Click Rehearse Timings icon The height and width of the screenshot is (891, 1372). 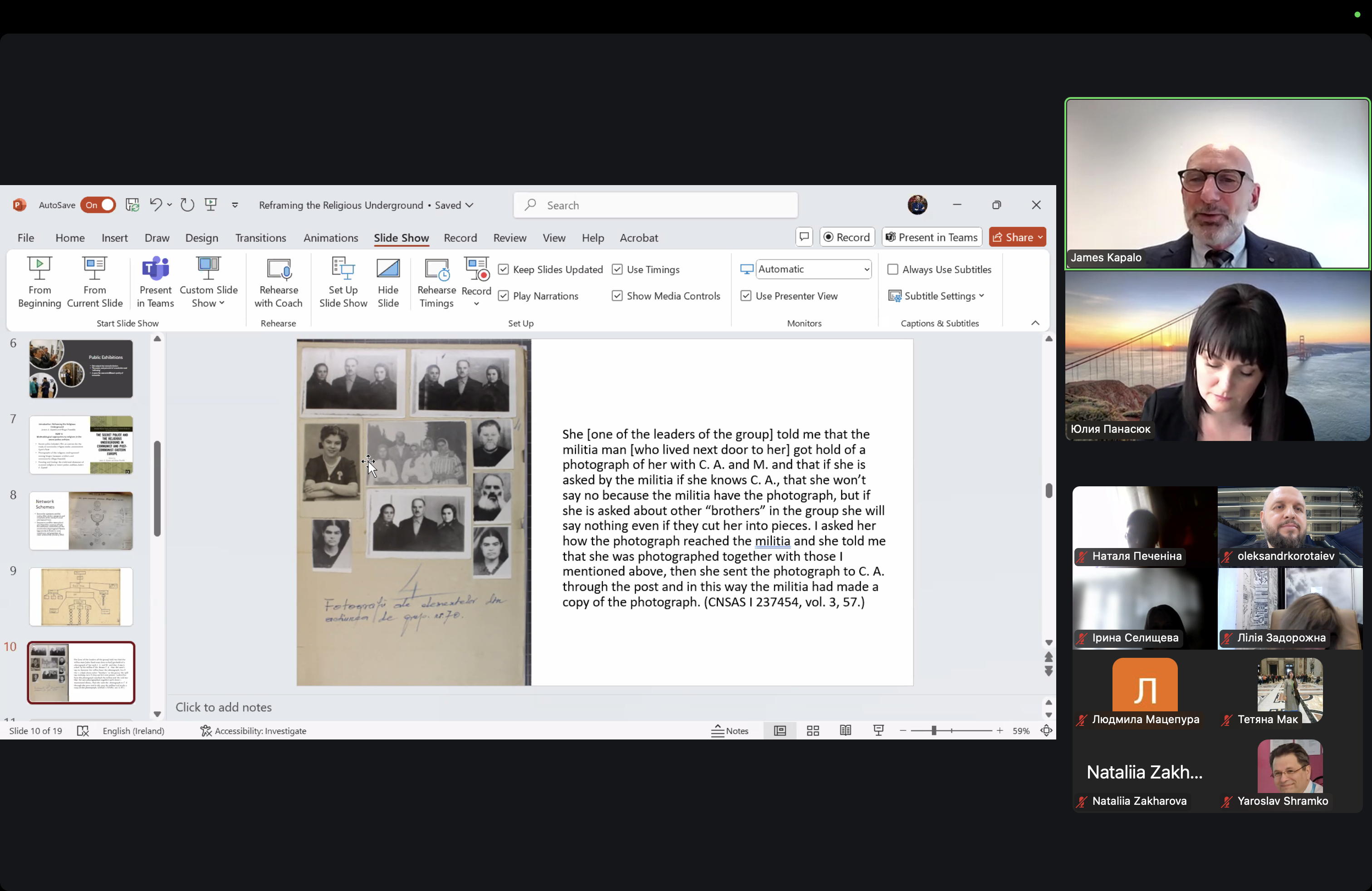tap(436, 269)
